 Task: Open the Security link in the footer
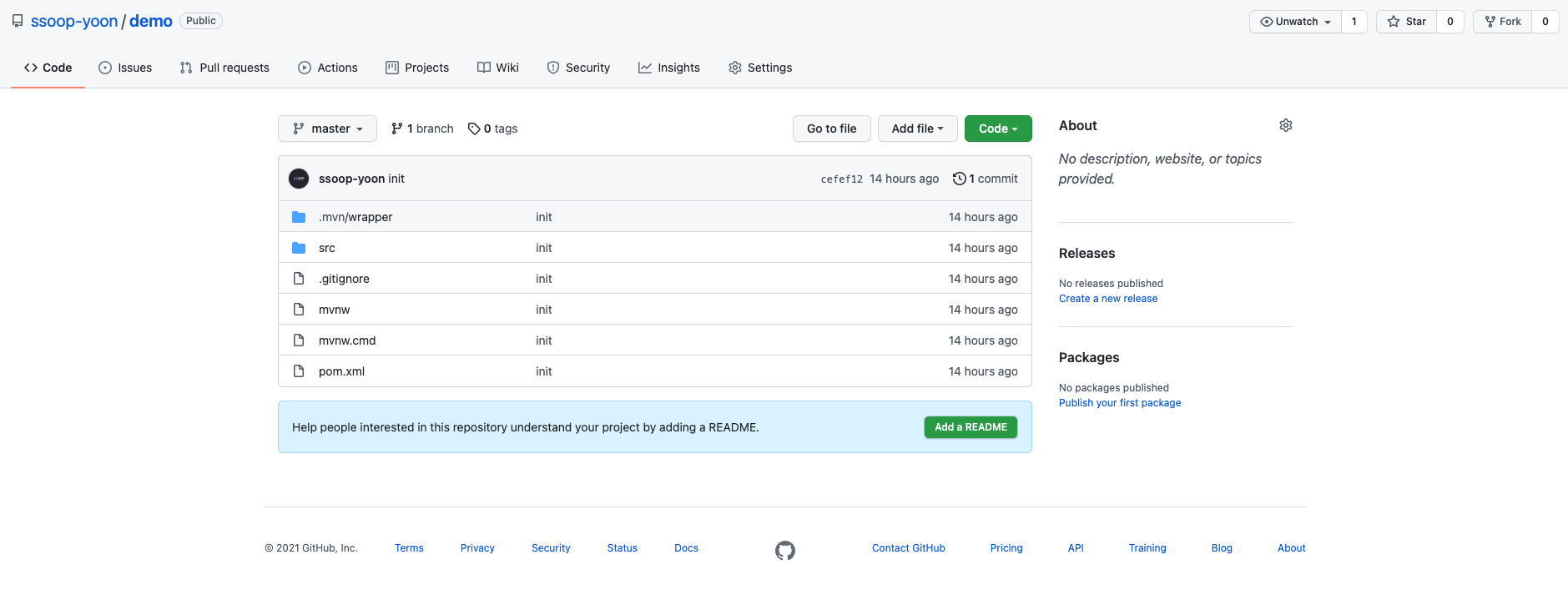551,548
